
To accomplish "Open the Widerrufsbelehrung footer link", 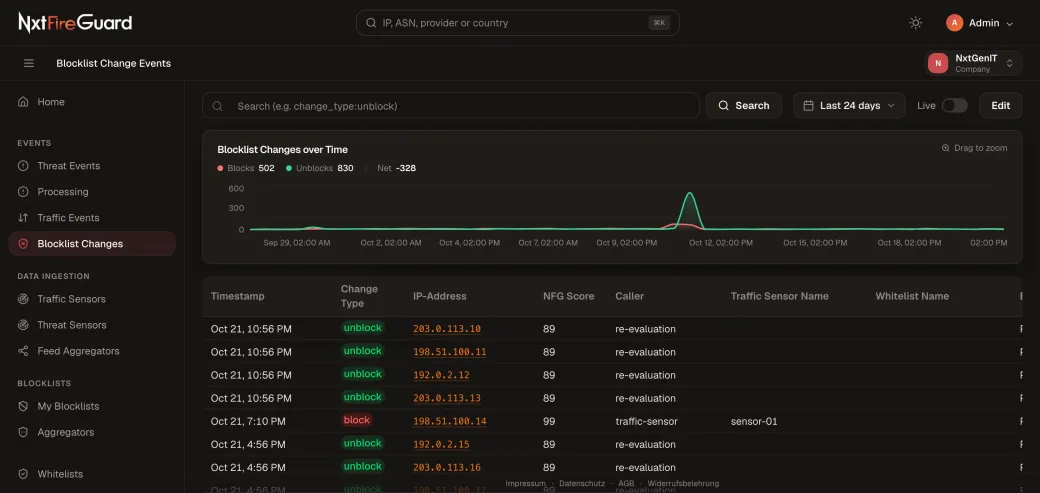I will (683, 484).
